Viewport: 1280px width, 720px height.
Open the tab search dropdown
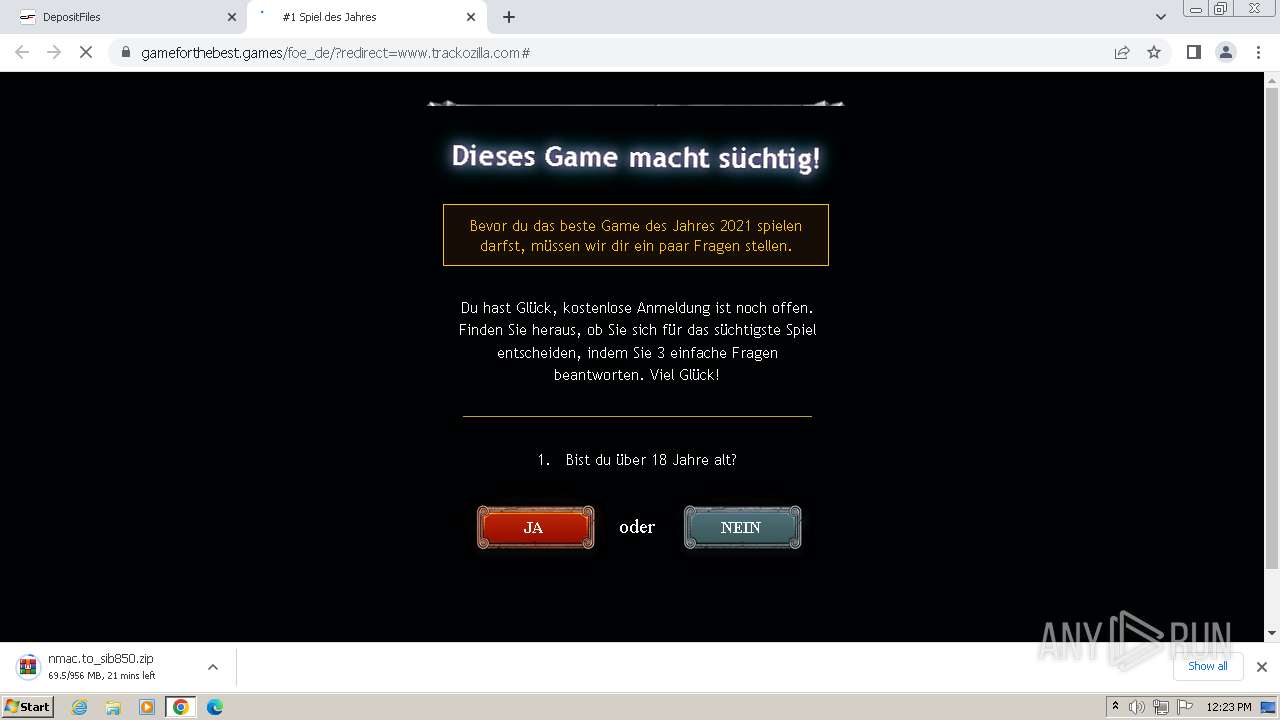(x=1160, y=17)
